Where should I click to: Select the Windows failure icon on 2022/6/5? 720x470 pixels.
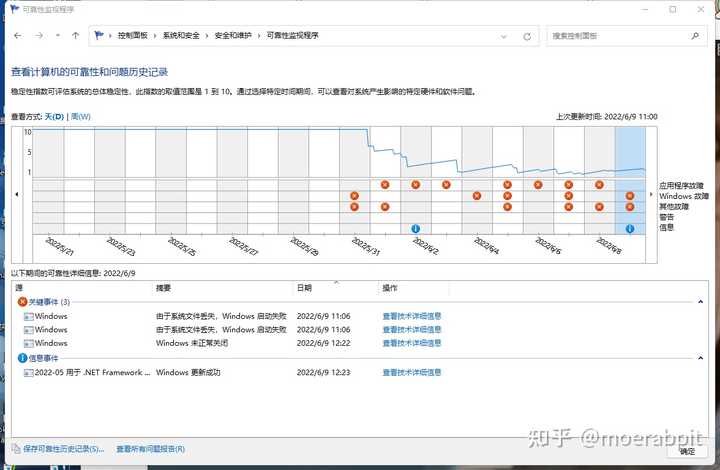pos(507,196)
